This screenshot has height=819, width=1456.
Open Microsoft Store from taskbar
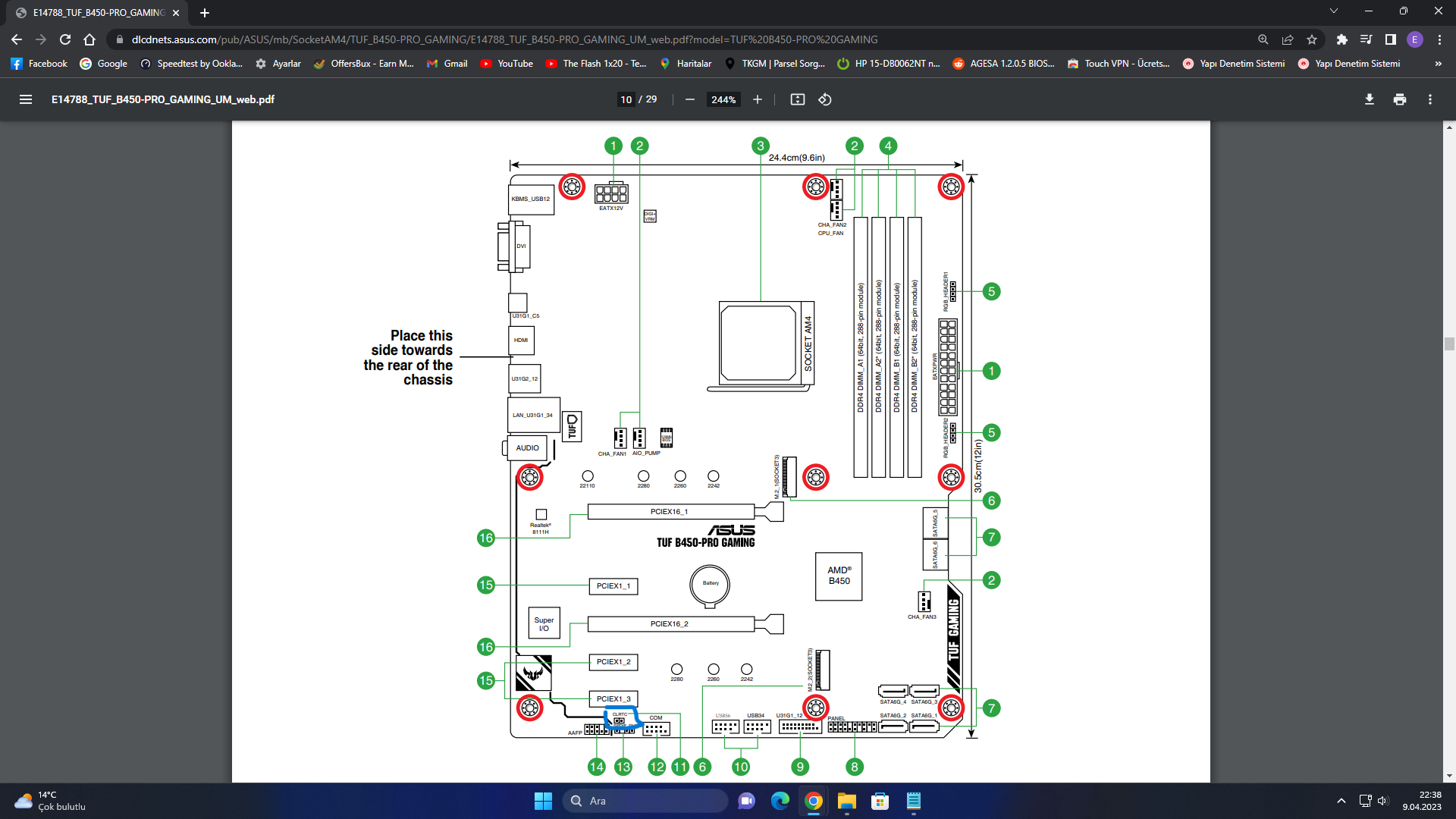(880, 801)
